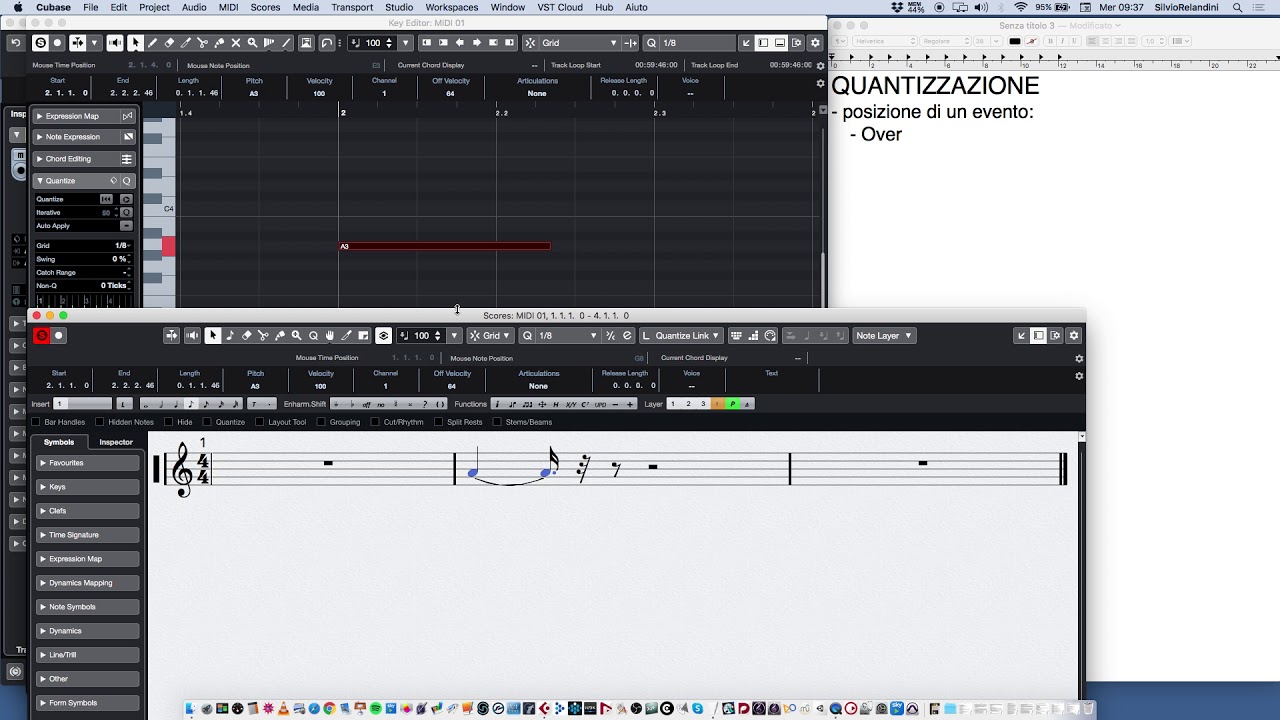Enable the Split Rests checkbox
1280x720 pixels.
point(438,422)
